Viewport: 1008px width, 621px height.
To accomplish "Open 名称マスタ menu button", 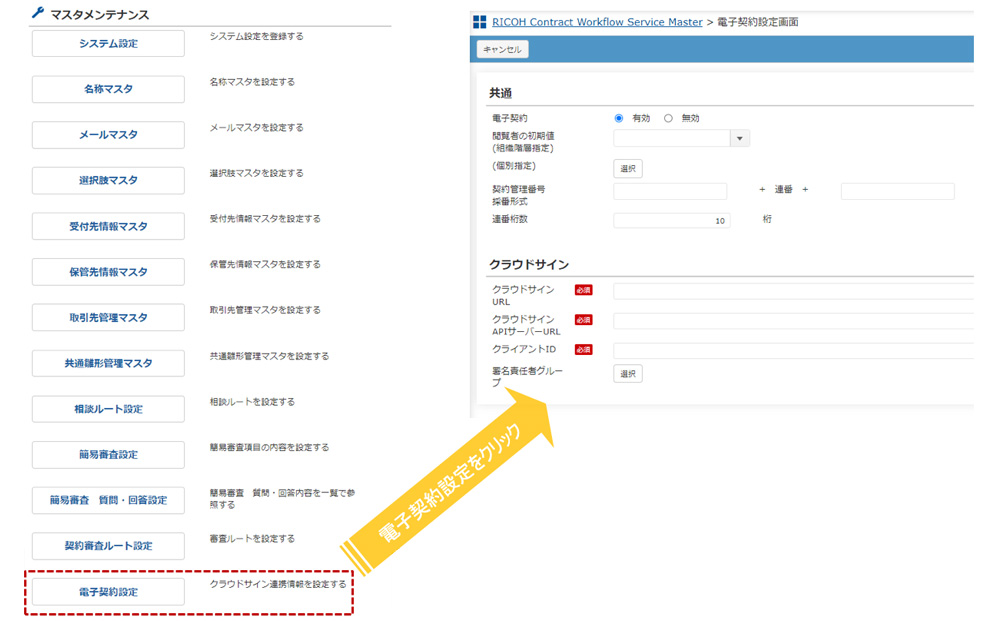I will [108, 89].
